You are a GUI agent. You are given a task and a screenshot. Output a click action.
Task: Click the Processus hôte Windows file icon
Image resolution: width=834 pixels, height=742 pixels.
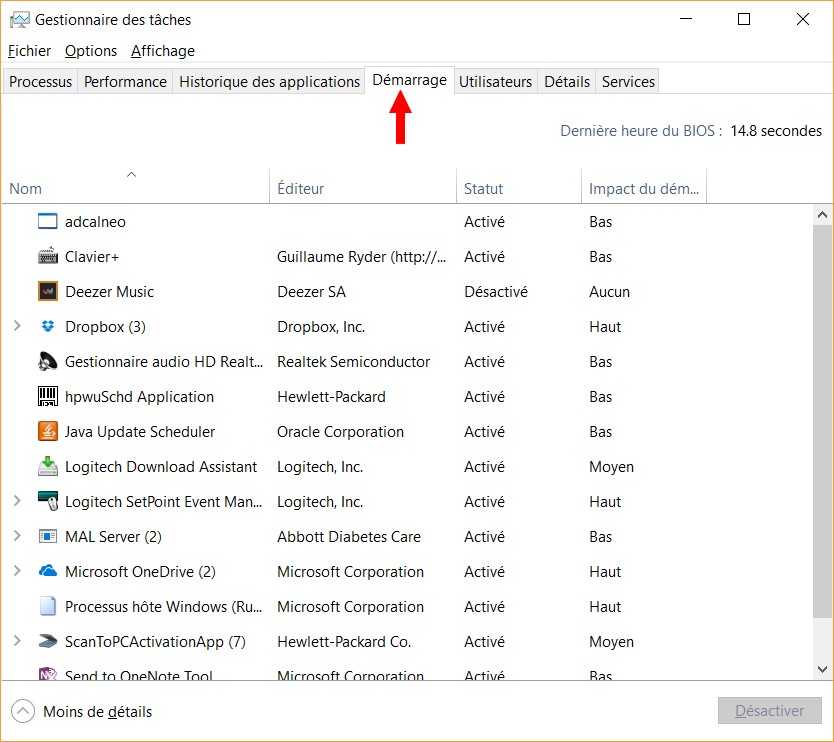click(x=47, y=606)
